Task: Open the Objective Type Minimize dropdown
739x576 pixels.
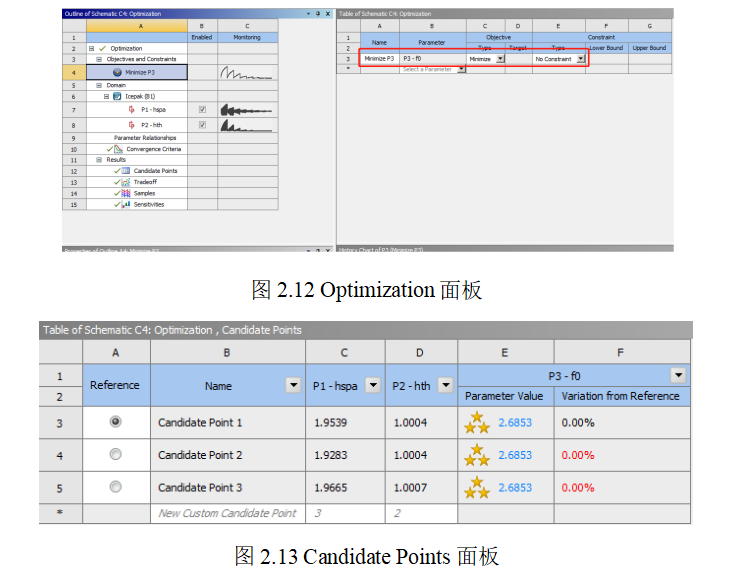Action: [500, 59]
